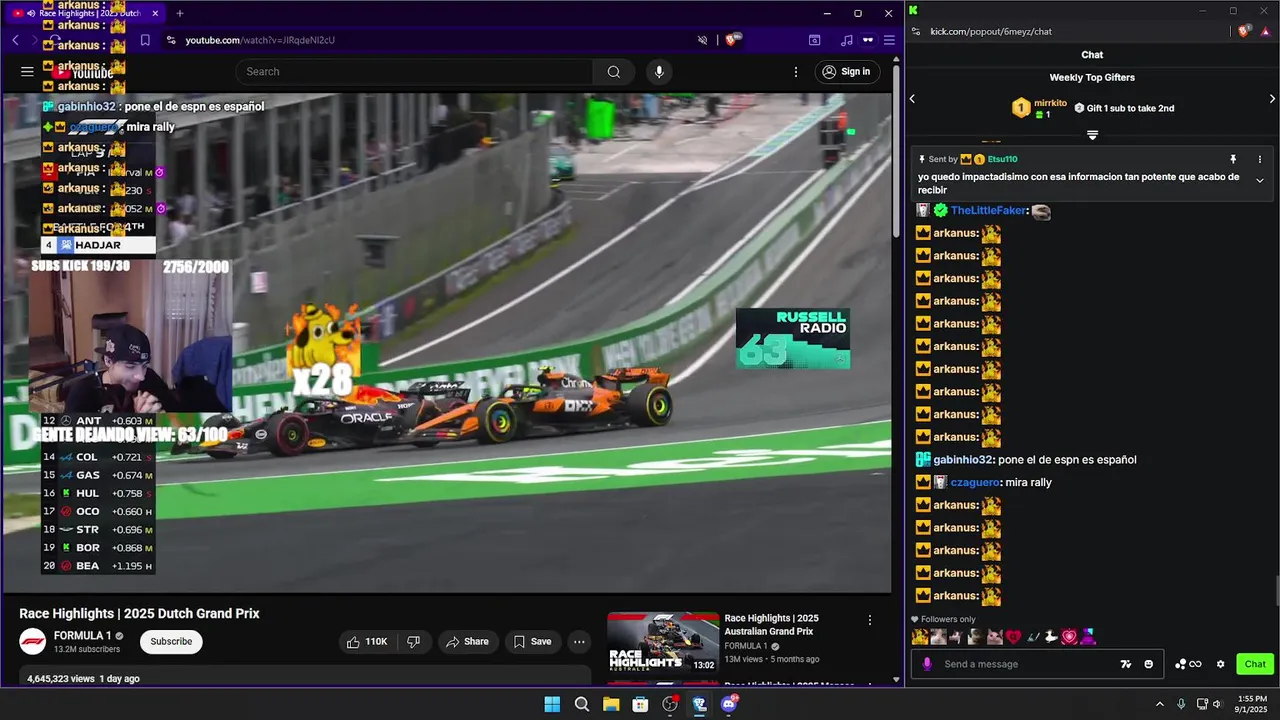Save the video to a playlist
Viewport: 1280px width, 720px height.
[x=532, y=641]
